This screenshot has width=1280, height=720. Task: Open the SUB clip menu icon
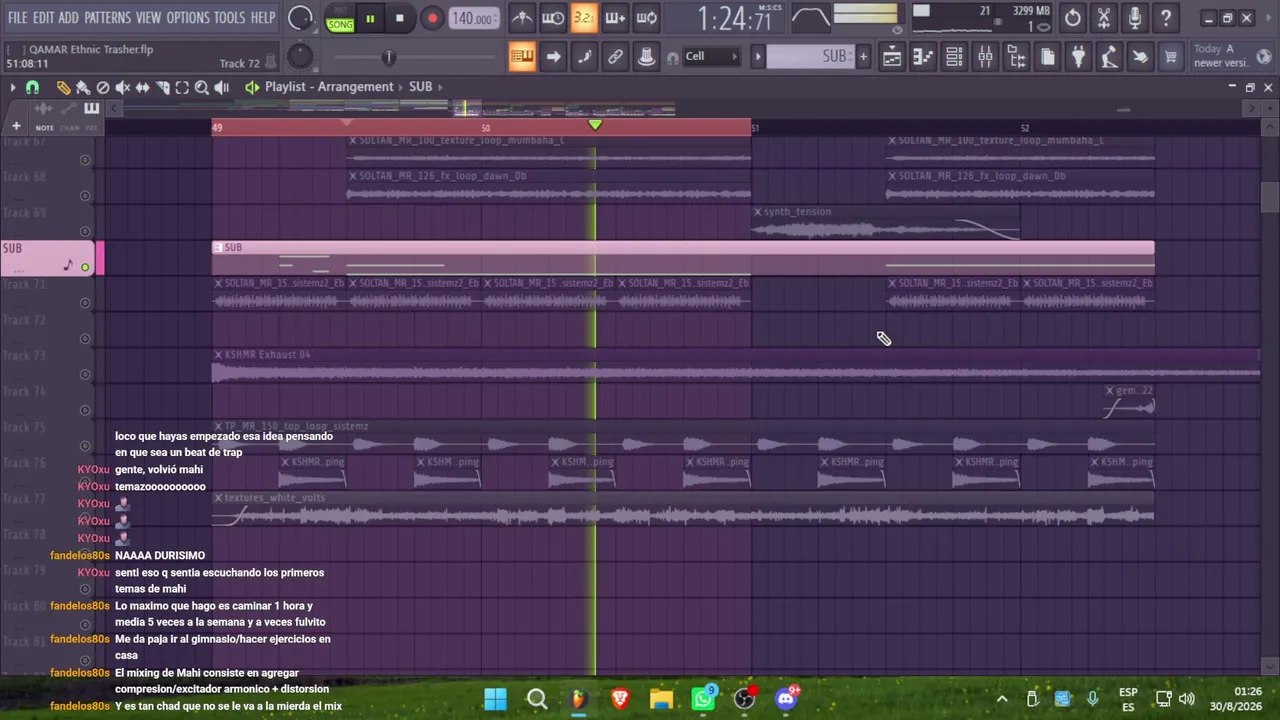pyautogui.click(x=218, y=248)
